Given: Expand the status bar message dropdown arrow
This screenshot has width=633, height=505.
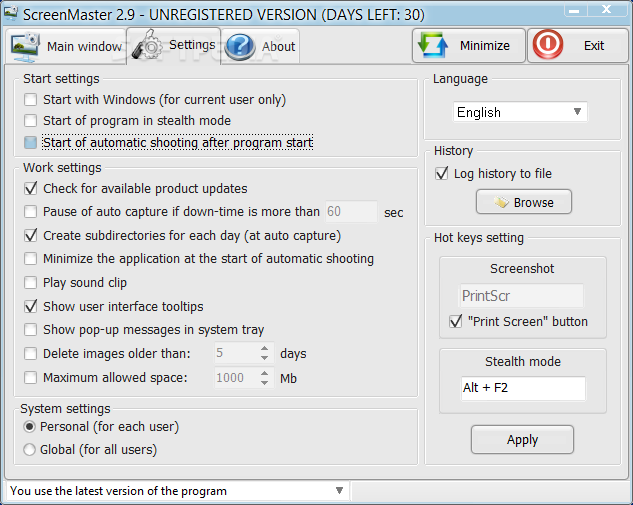Looking at the screenshot, I should point(340,490).
